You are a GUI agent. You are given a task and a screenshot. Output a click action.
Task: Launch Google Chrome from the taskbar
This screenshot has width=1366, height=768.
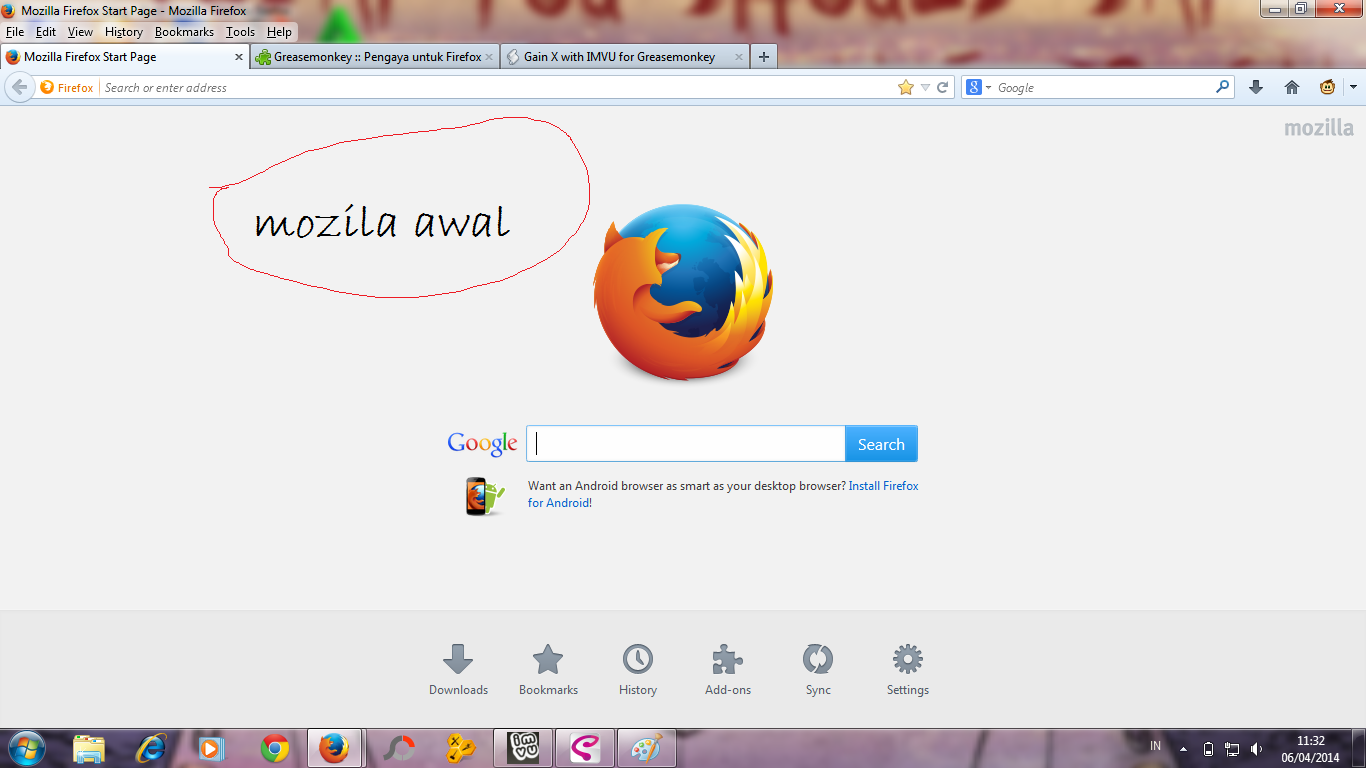[x=275, y=748]
